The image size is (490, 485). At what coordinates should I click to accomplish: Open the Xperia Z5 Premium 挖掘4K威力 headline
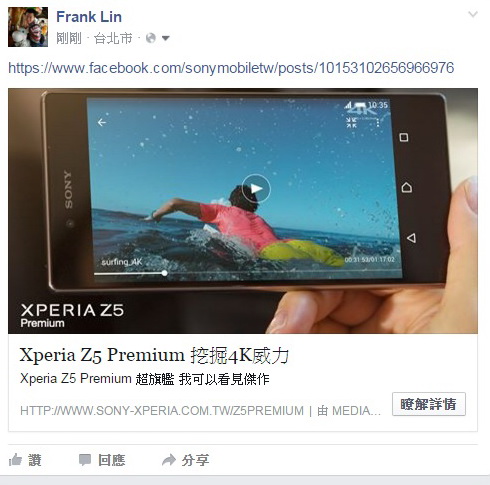[154, 355]
